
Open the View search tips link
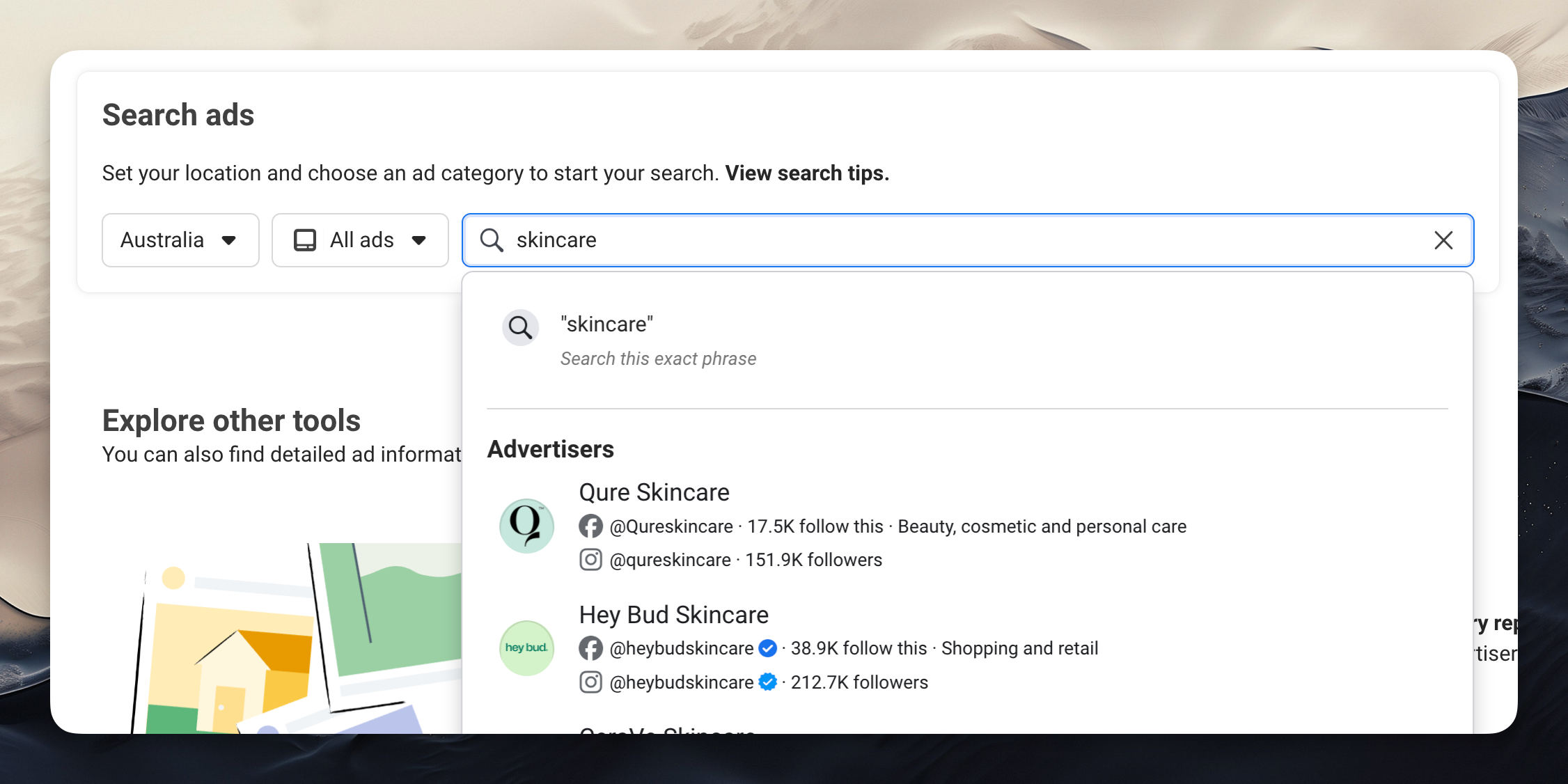806,173
